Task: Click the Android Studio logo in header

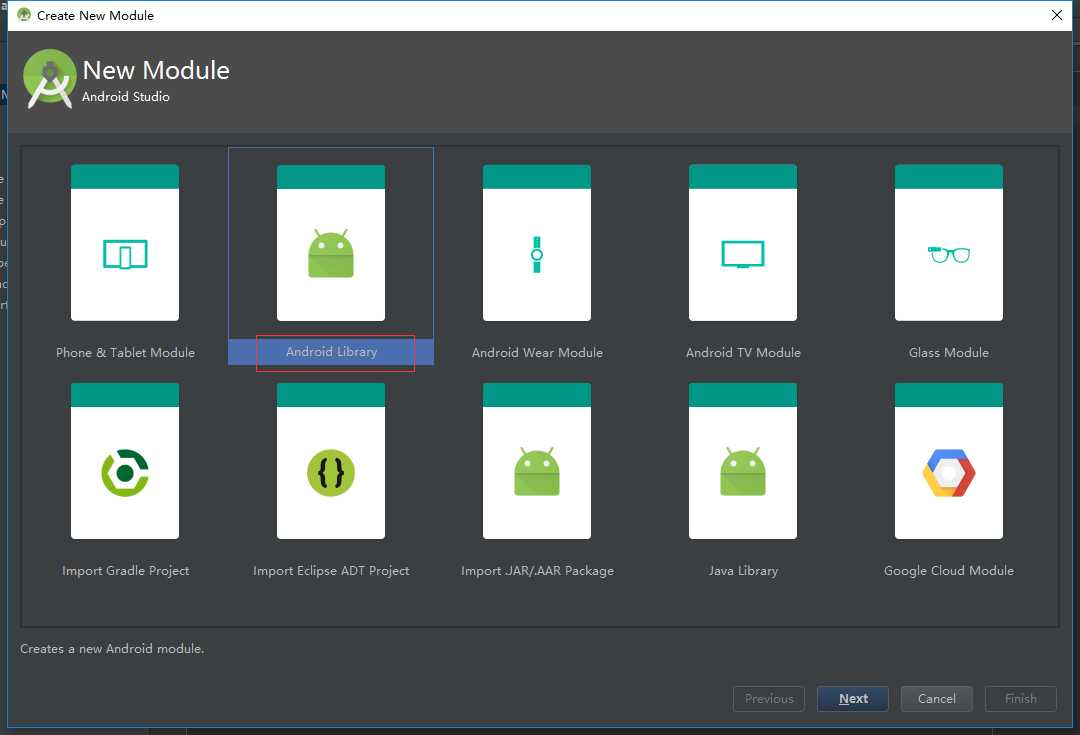Action: point(49,79)
